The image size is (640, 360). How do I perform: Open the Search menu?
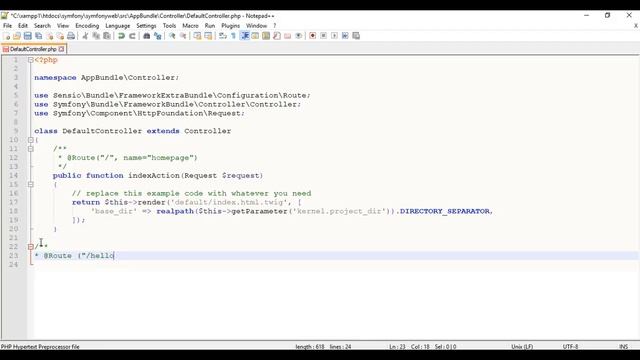click(x=42, y=26)
